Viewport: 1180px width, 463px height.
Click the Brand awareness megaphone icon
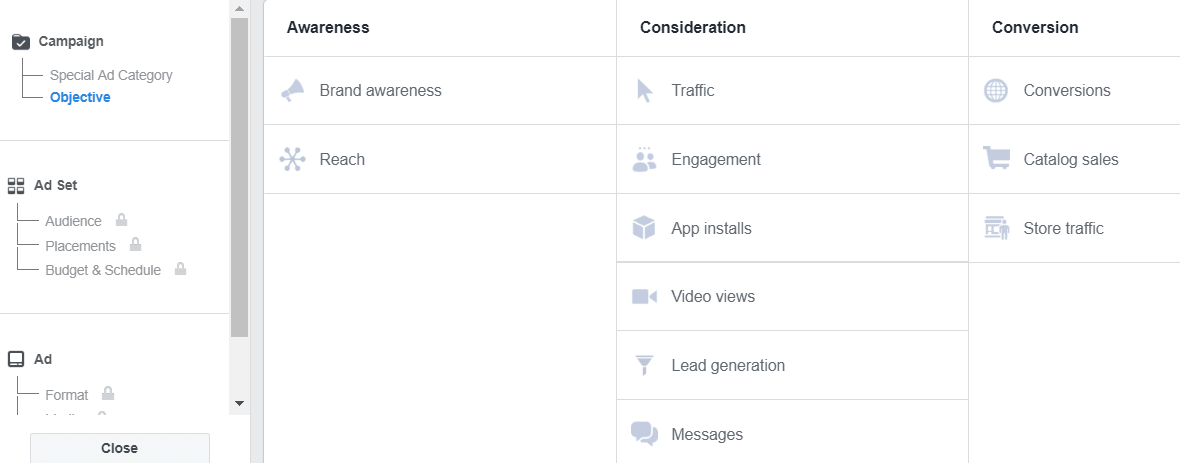click(292, 91)
